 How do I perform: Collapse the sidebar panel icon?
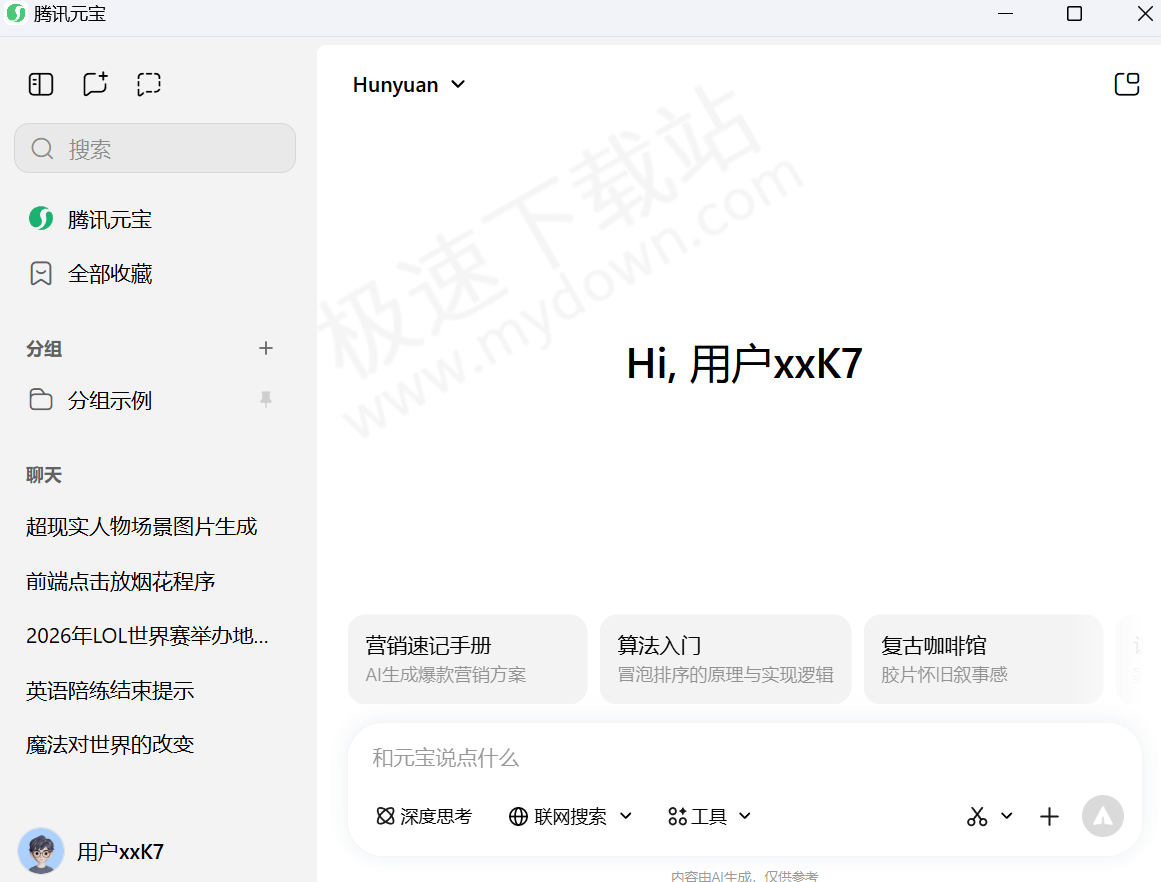point(41,84)
